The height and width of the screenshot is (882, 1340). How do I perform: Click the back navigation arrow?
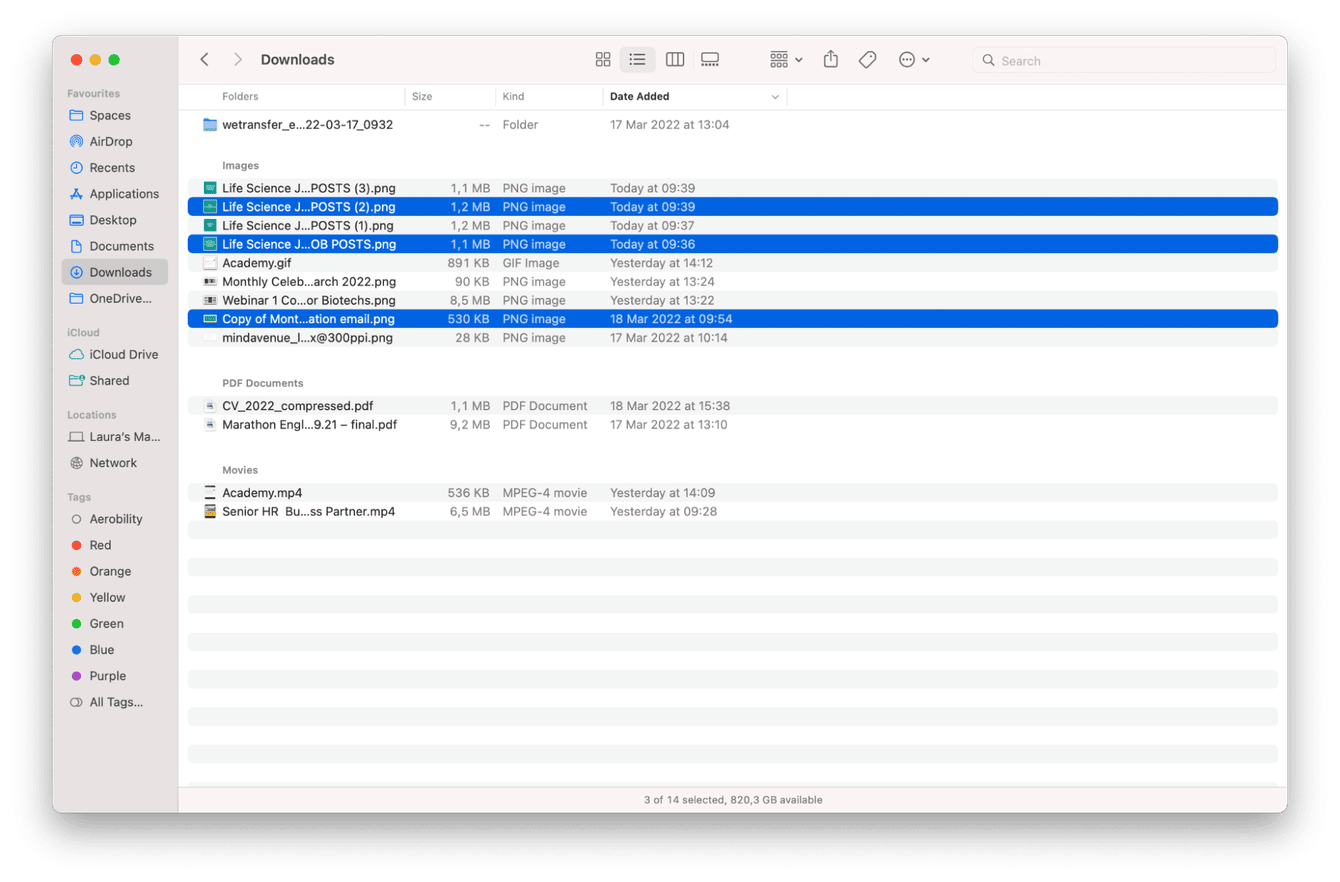(x=204, y=59)
